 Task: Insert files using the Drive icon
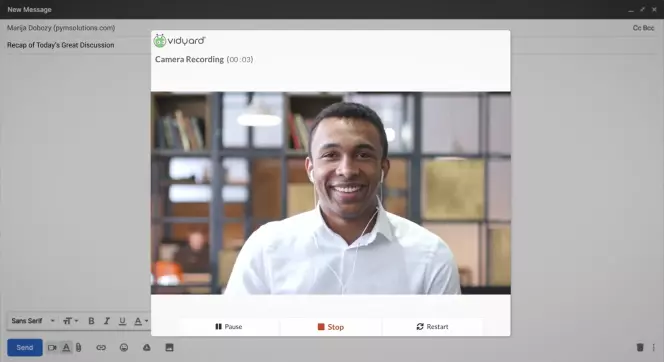[x=147, y=348]
